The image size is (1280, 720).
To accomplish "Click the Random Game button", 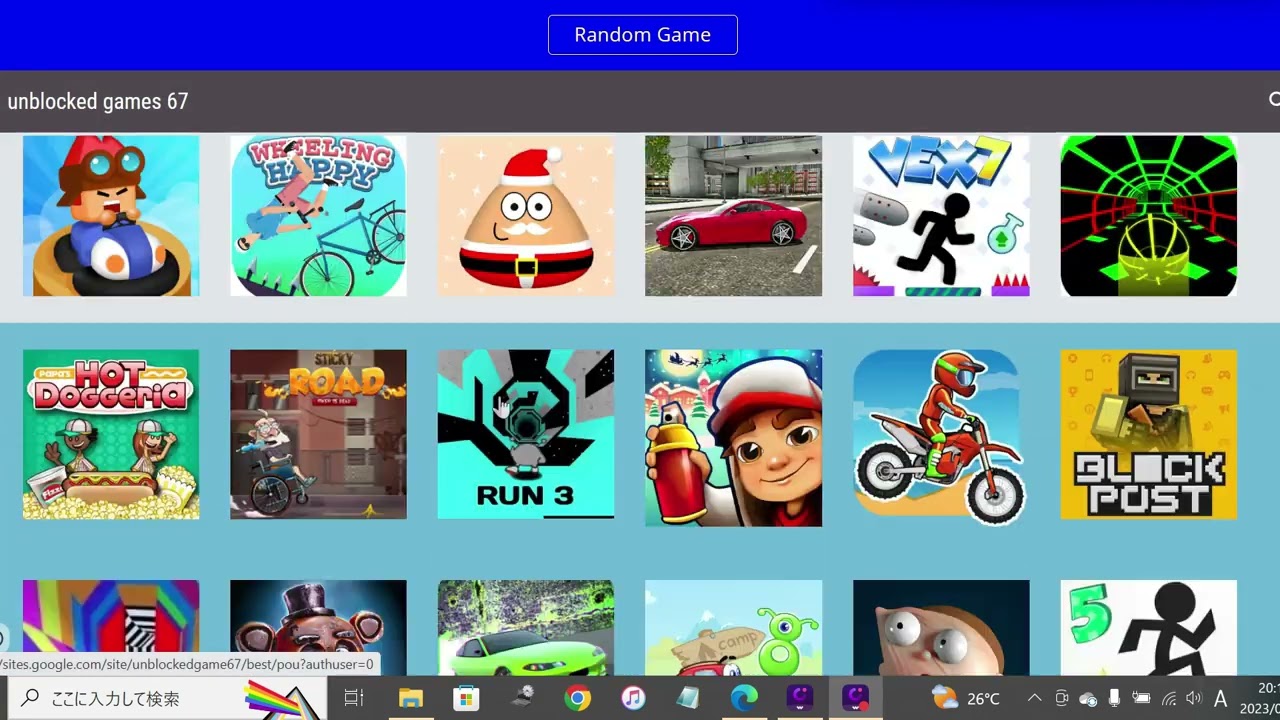I will (643, 35).
